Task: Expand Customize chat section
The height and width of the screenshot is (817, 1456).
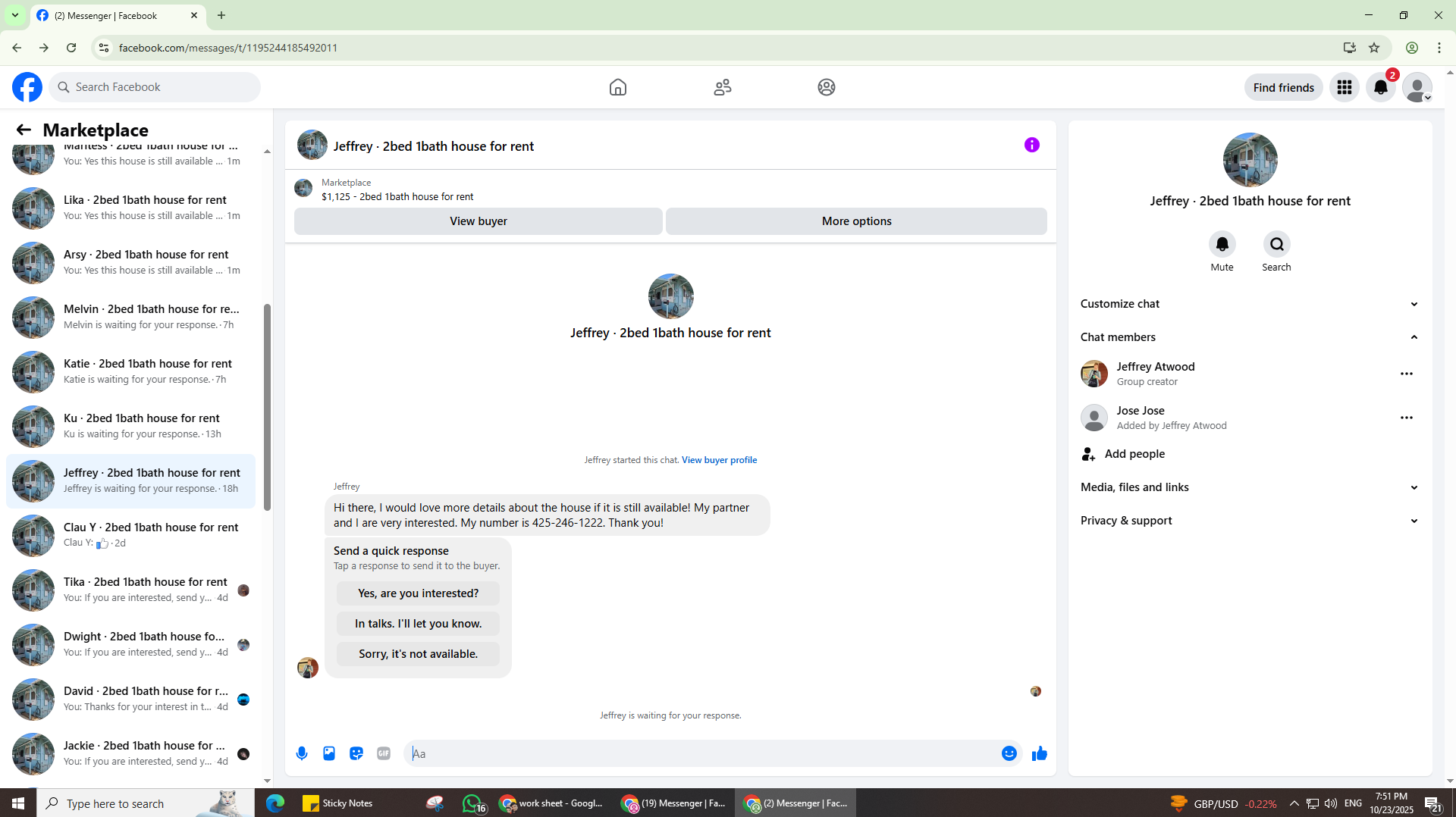Action: coord(1249,304)
